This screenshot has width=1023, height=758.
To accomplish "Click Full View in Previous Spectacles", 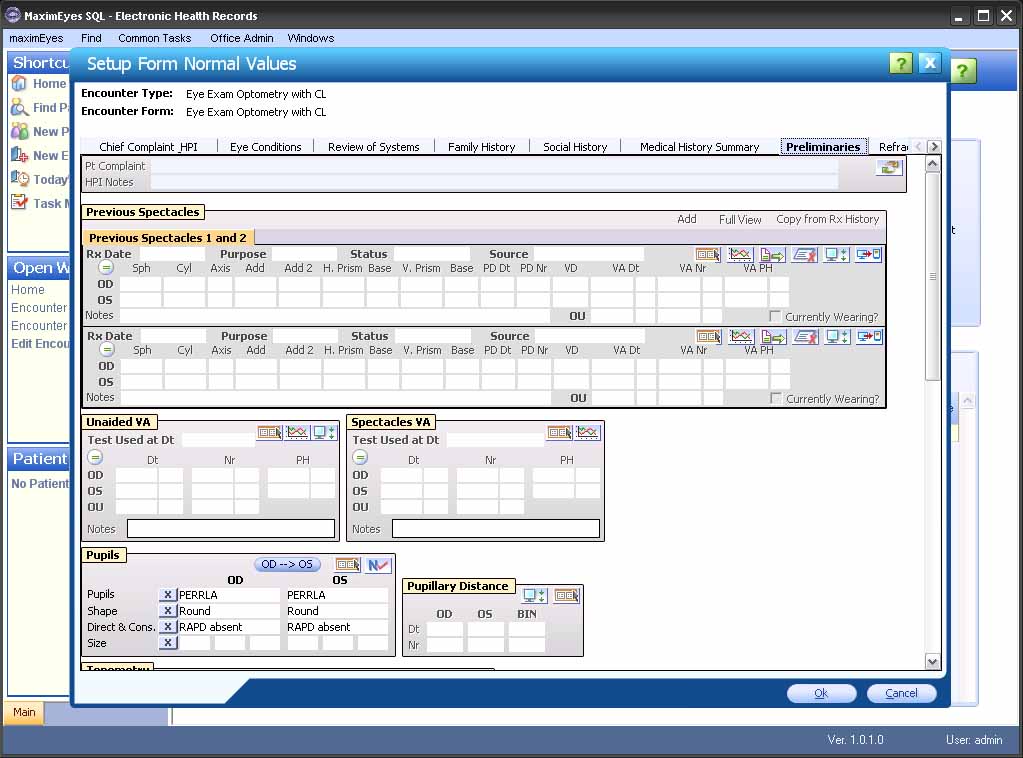I will point(740,219).
